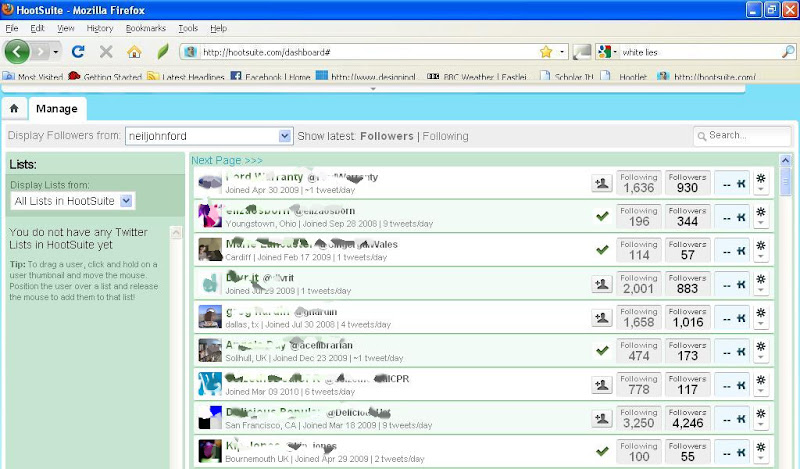Open the Bookmarks menu
800x469 pixels.
(146, 28)
